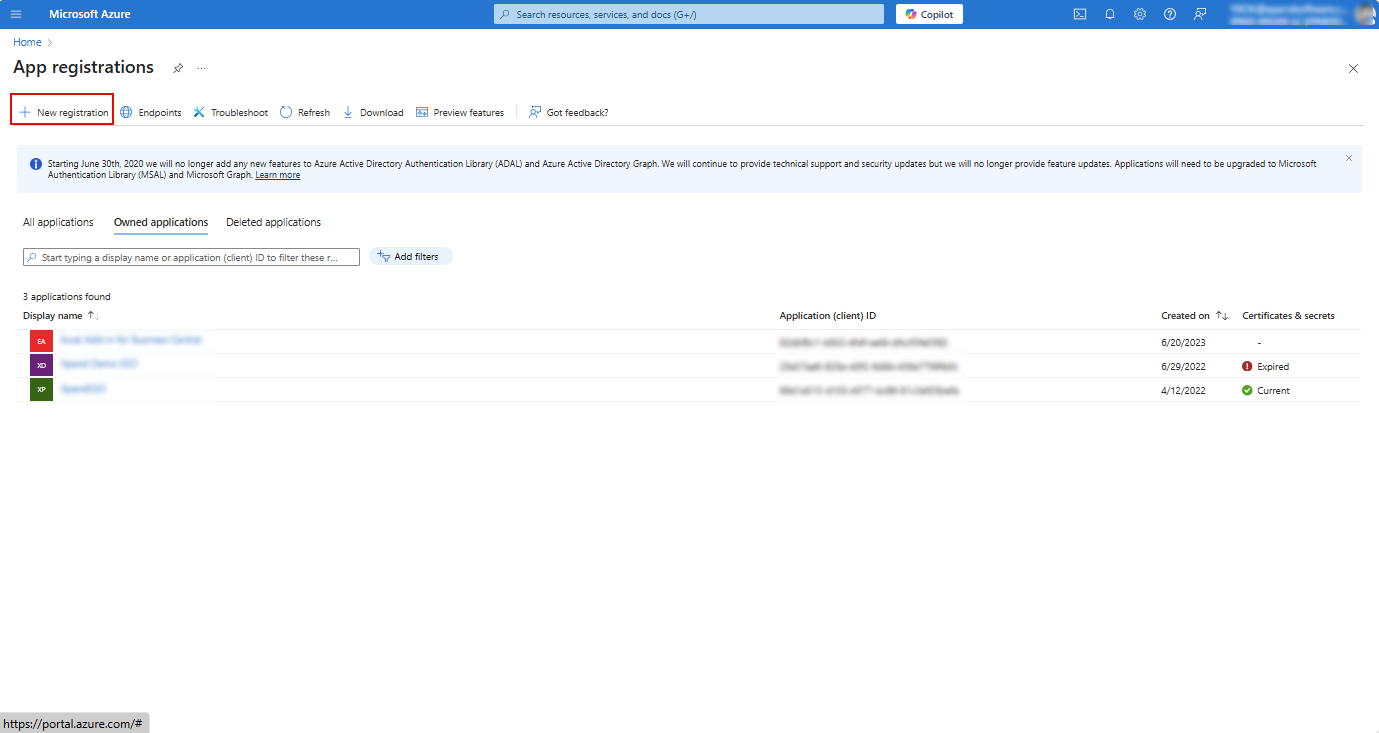Image resolution: width=1379 pixels, height=733 pixels.
Task: Open the Azure portal hamburger menu
Action: point(16,14)
